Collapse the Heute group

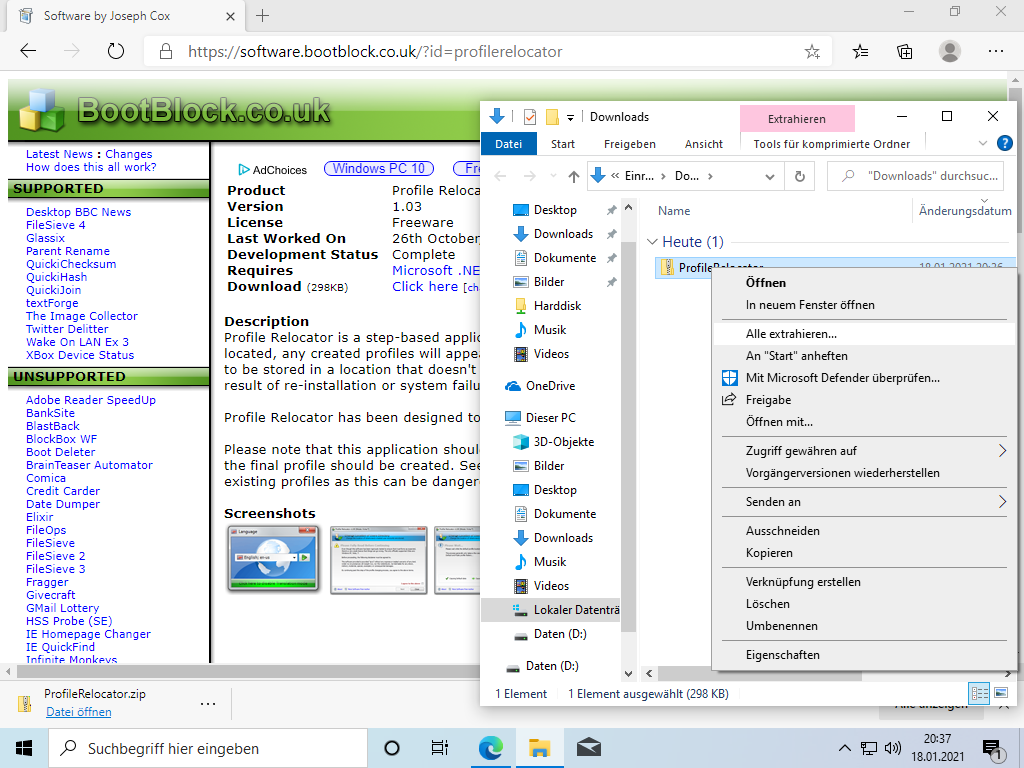click(x=651, y=242)
